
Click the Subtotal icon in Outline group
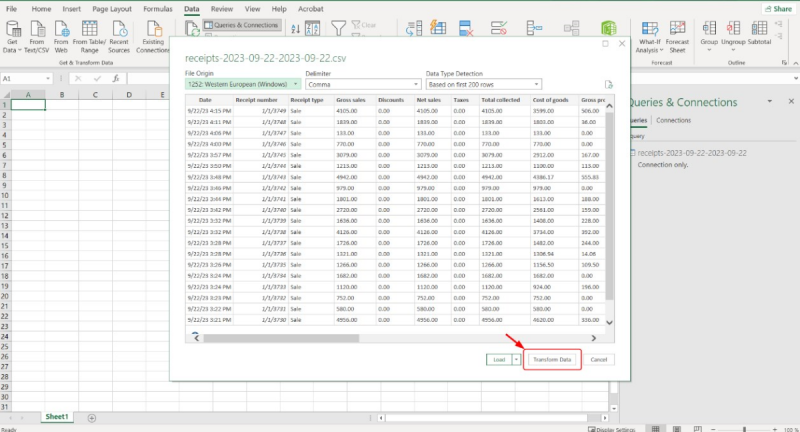coord(759,30)
